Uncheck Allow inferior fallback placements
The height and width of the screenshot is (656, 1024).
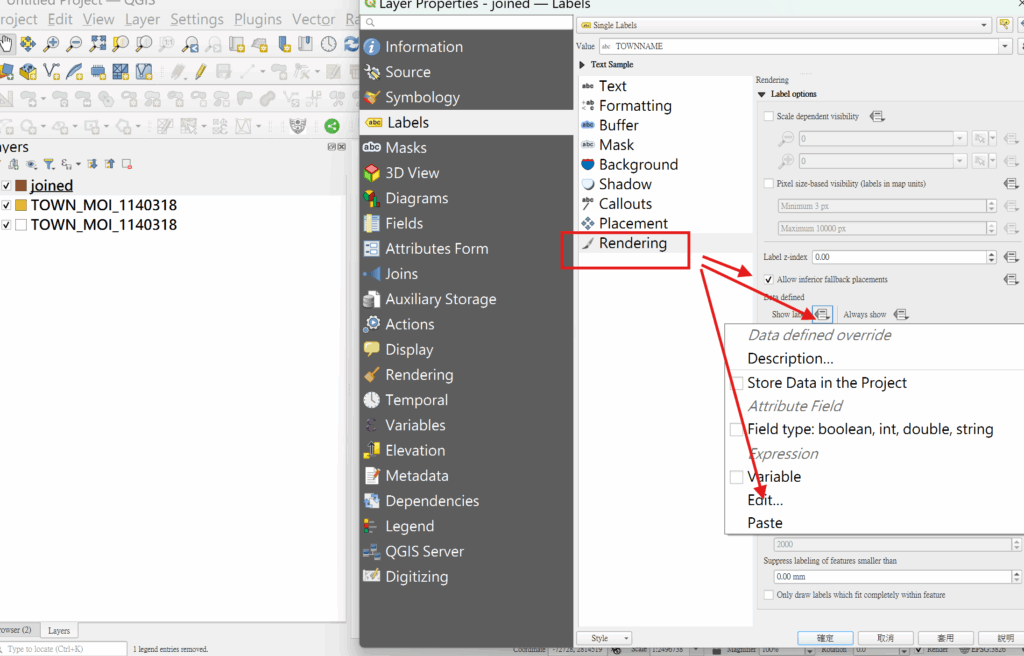tap(769, 280)
